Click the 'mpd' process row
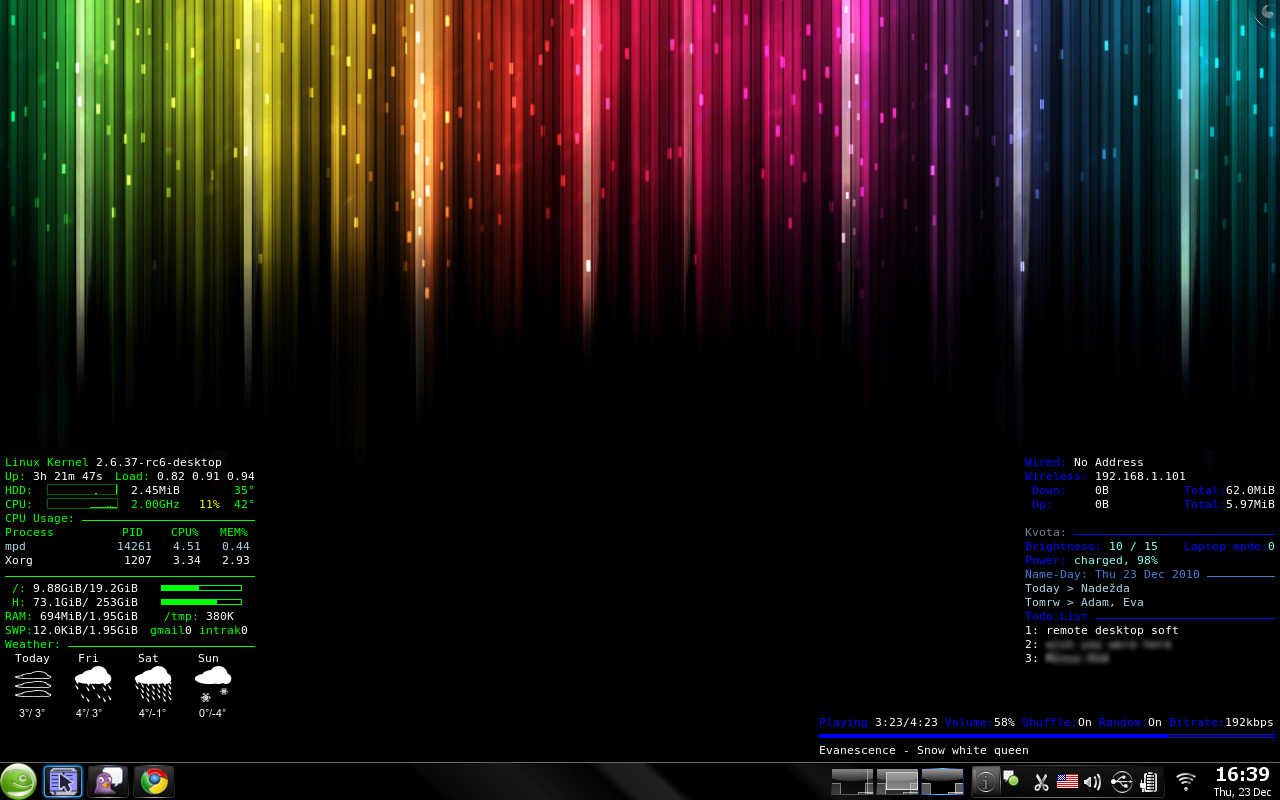The height and width of the screenshot is (800, 1280). click(x=127, y=546)
